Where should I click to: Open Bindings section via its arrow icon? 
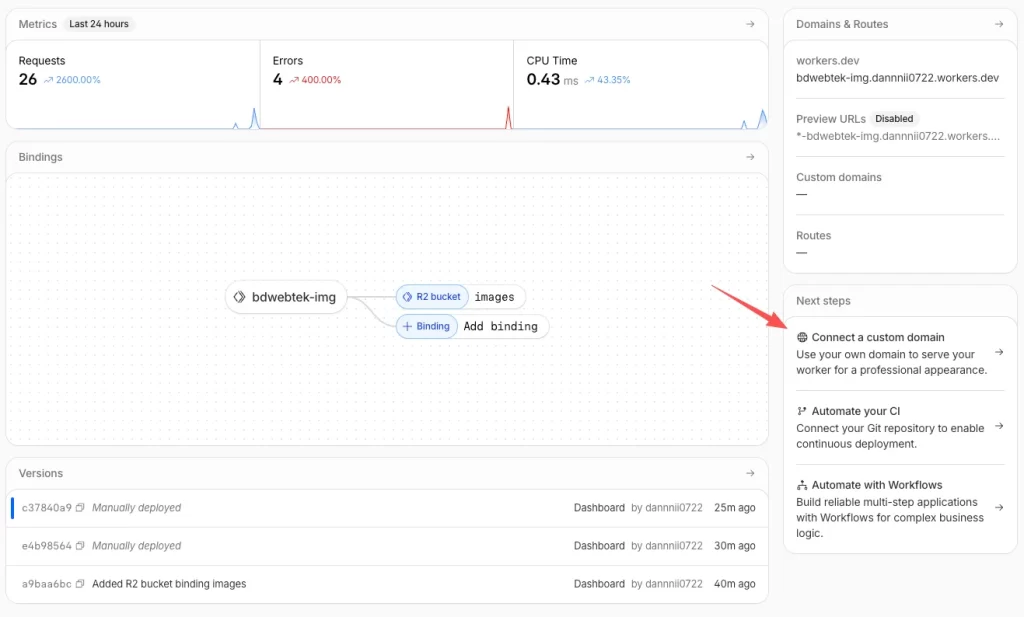[x=750, y=157]
